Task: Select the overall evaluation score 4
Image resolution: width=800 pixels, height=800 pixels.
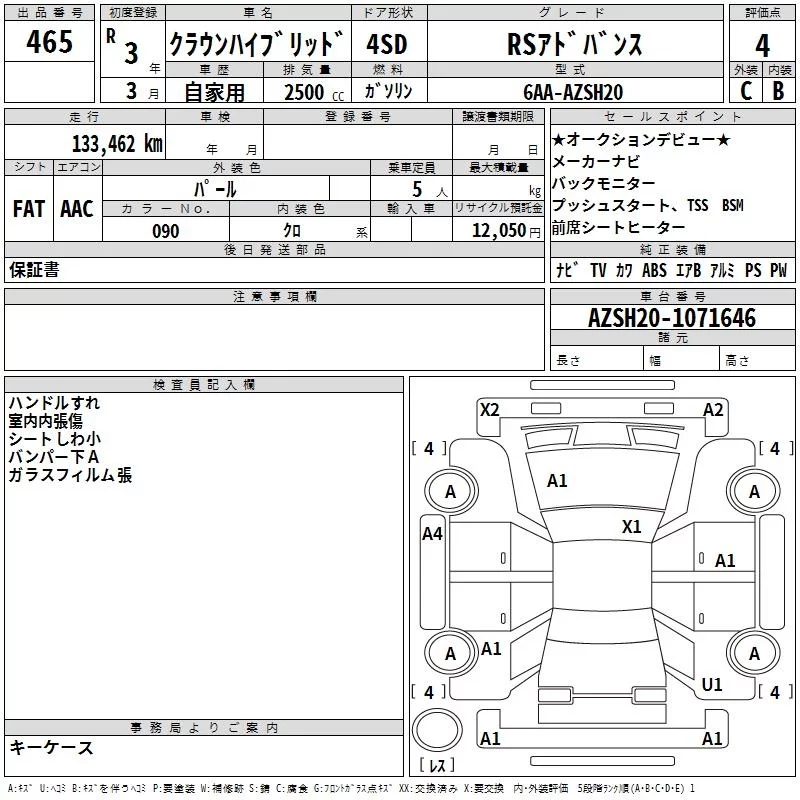Action: click(x=763, y=45)
